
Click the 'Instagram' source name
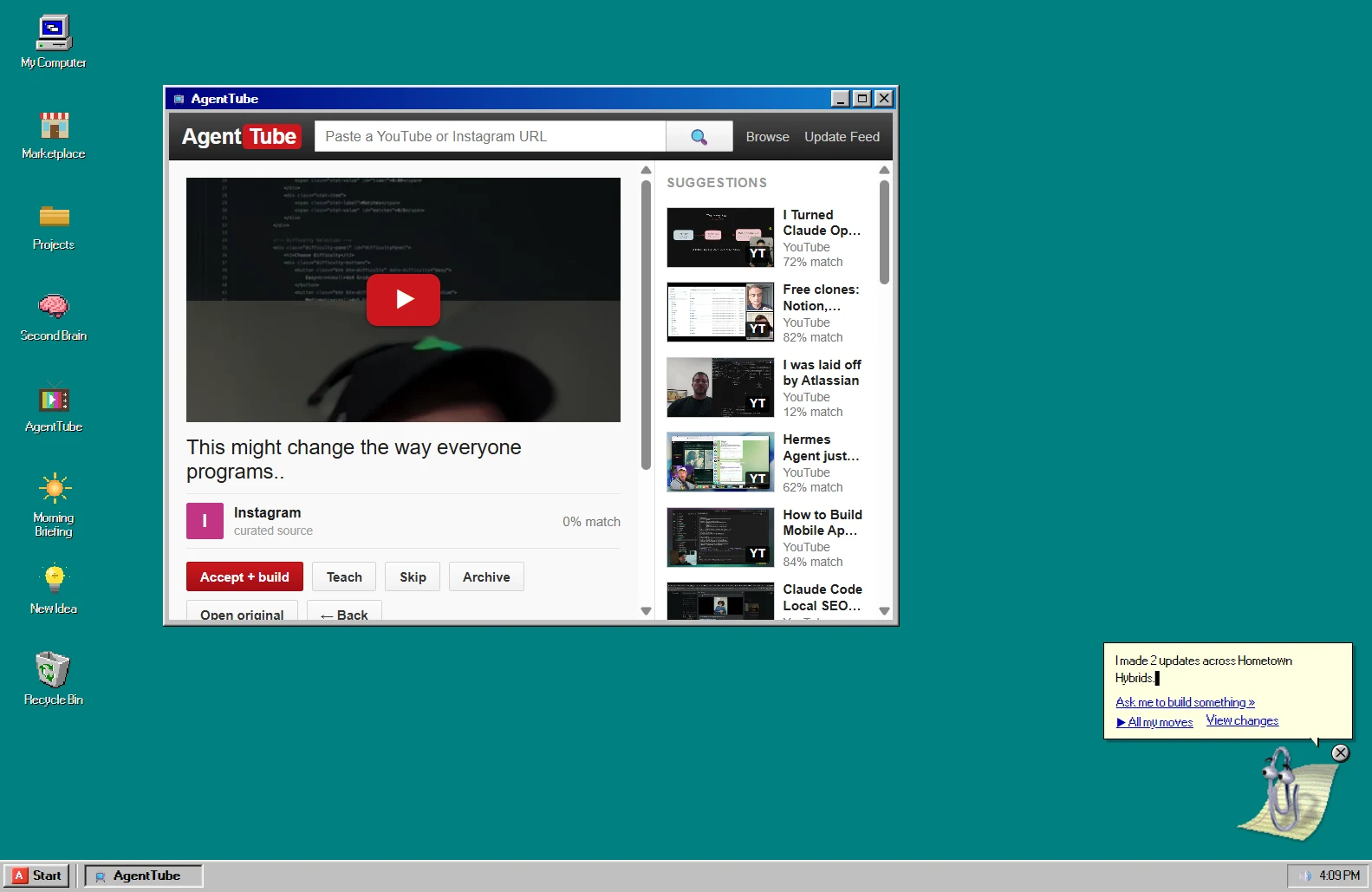pyautogui.click(x=267, y=513)
